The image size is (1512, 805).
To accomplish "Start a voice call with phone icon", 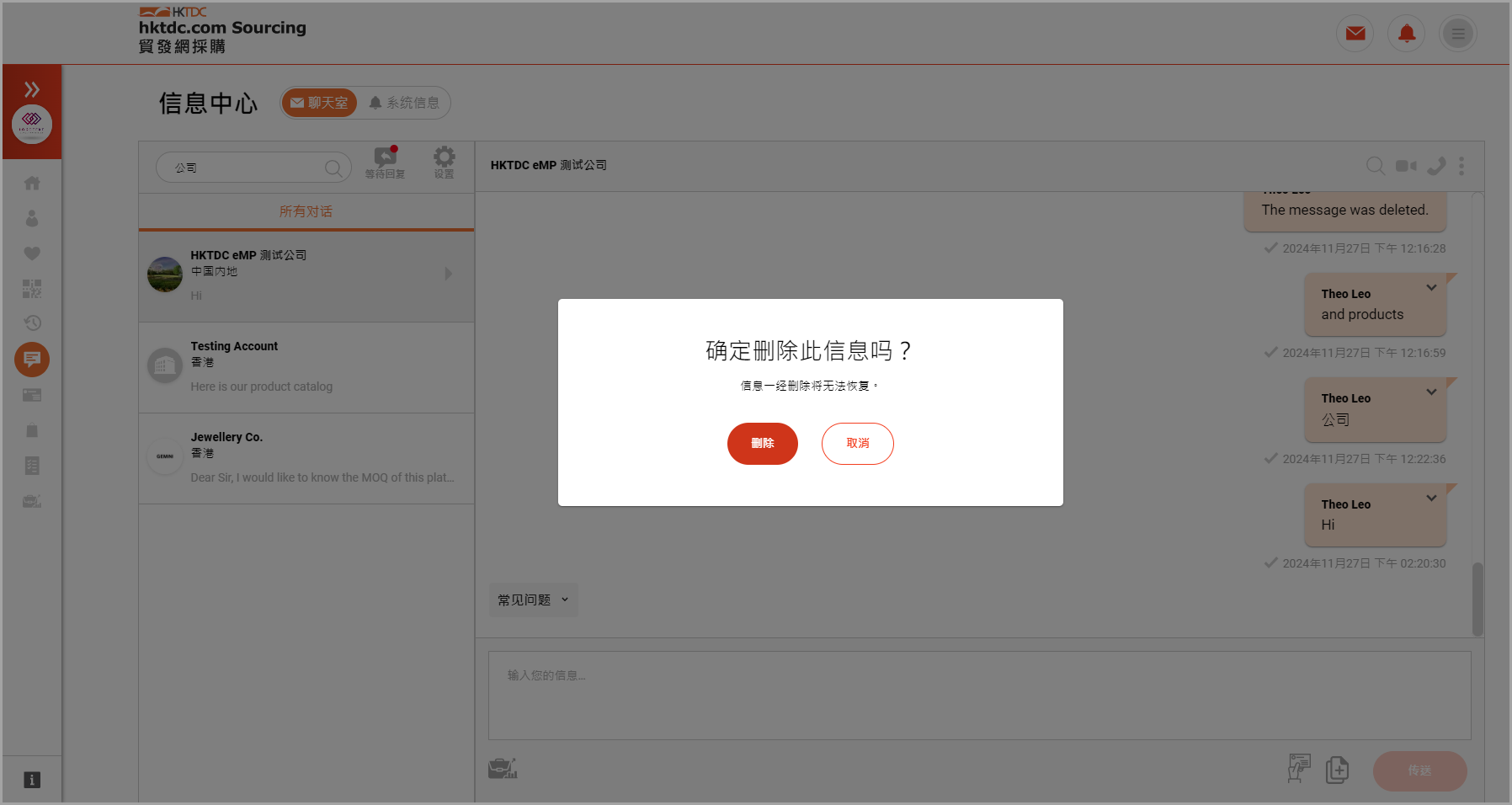I will point(1437,166).
